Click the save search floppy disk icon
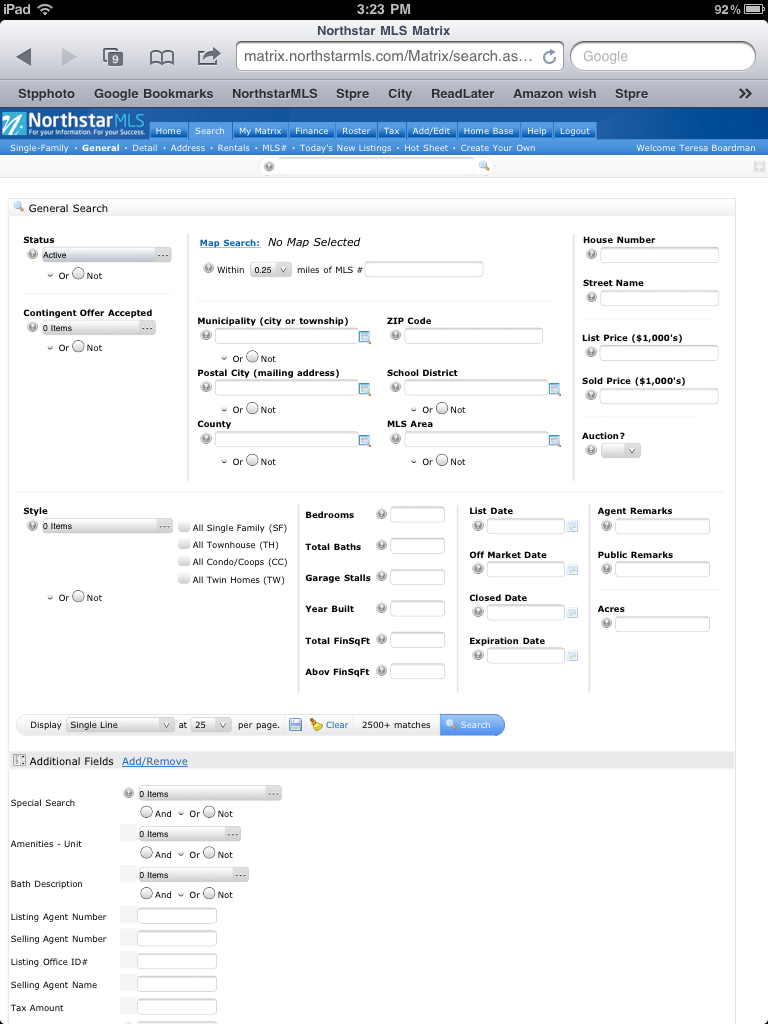 [295, 725]
